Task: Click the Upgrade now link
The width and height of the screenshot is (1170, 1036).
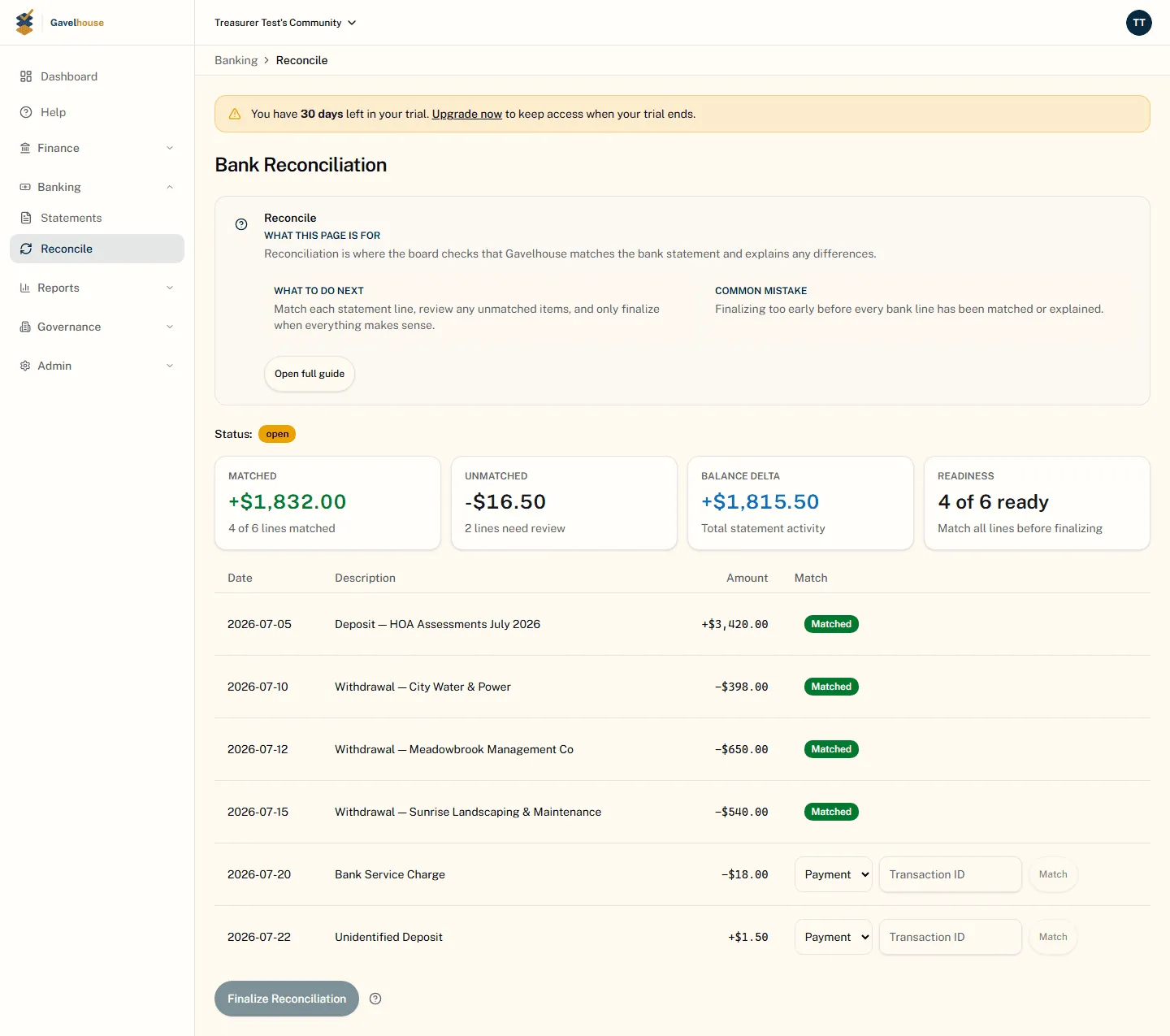Action: tap(466, 114)
